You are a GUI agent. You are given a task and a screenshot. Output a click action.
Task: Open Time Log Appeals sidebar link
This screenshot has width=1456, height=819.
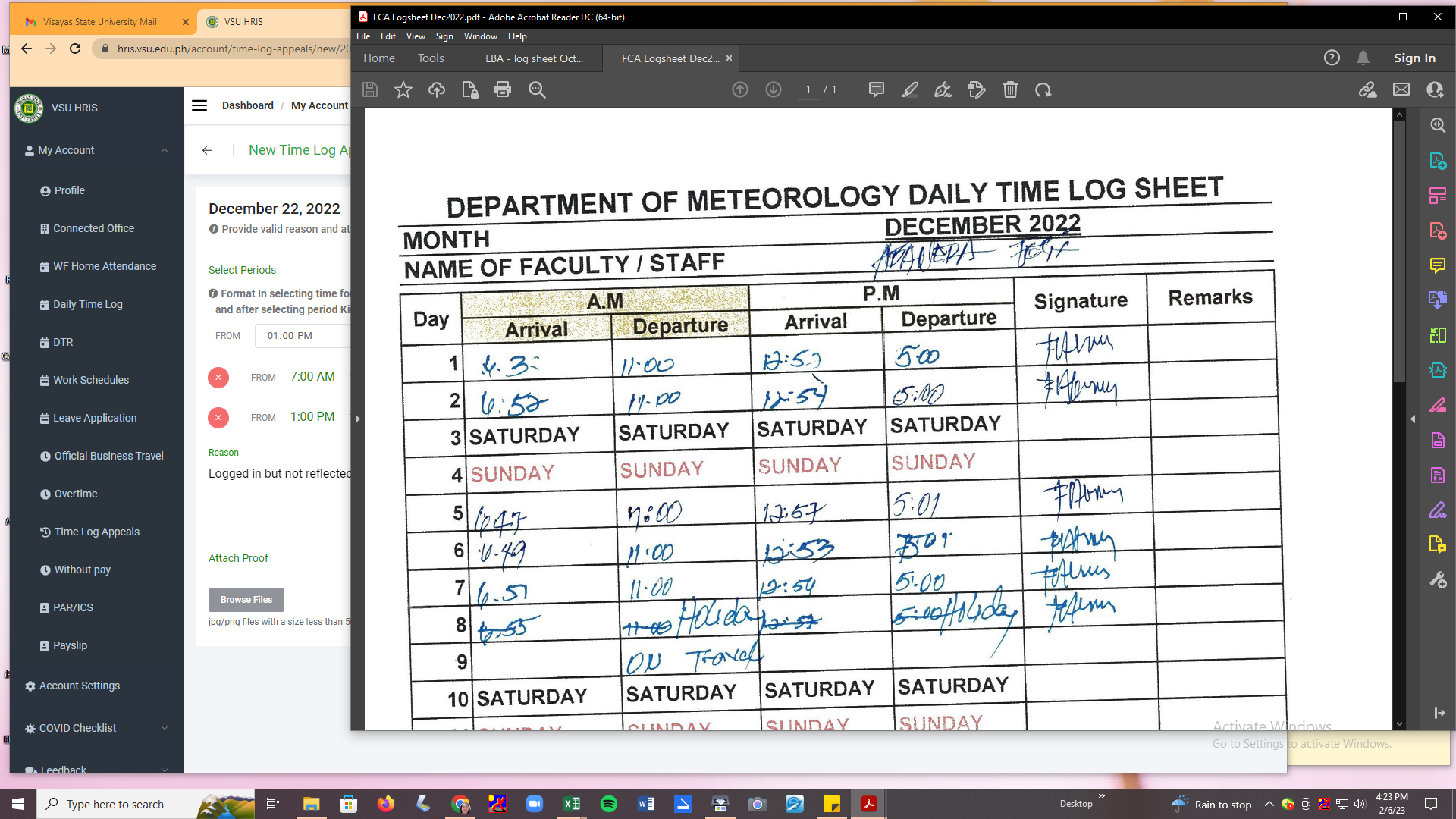tap(96, 532)
